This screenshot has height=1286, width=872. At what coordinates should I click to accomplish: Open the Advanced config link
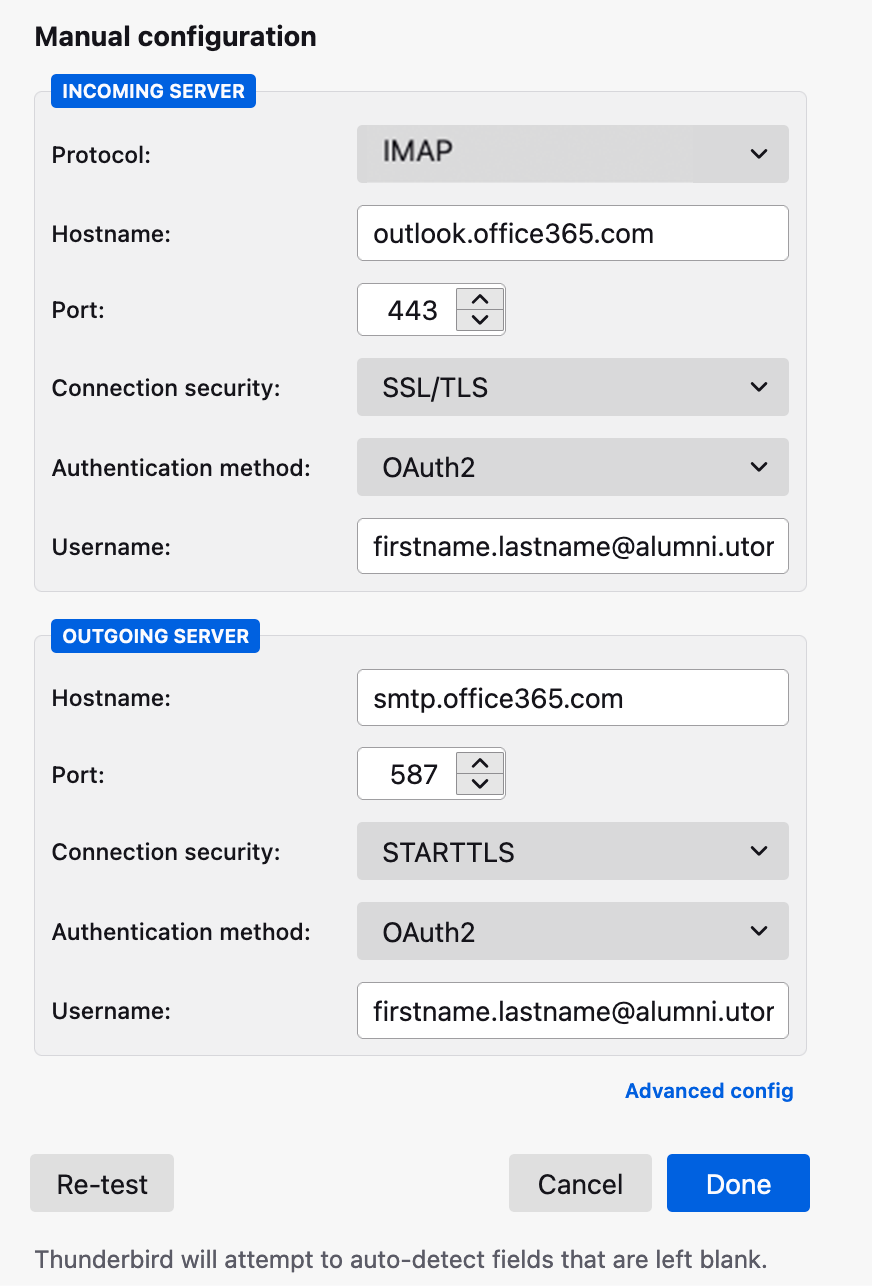click(709, 1090)
